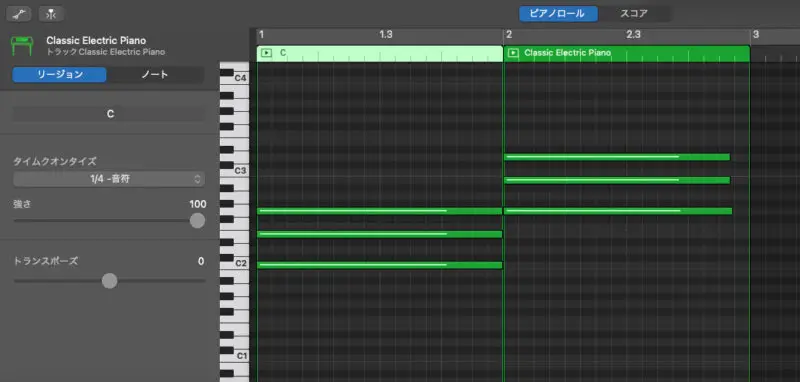Switch to the ピアノロール tab
Viewport: 800px width, 382px height.
pyautogui.click(x=559, y=14)
